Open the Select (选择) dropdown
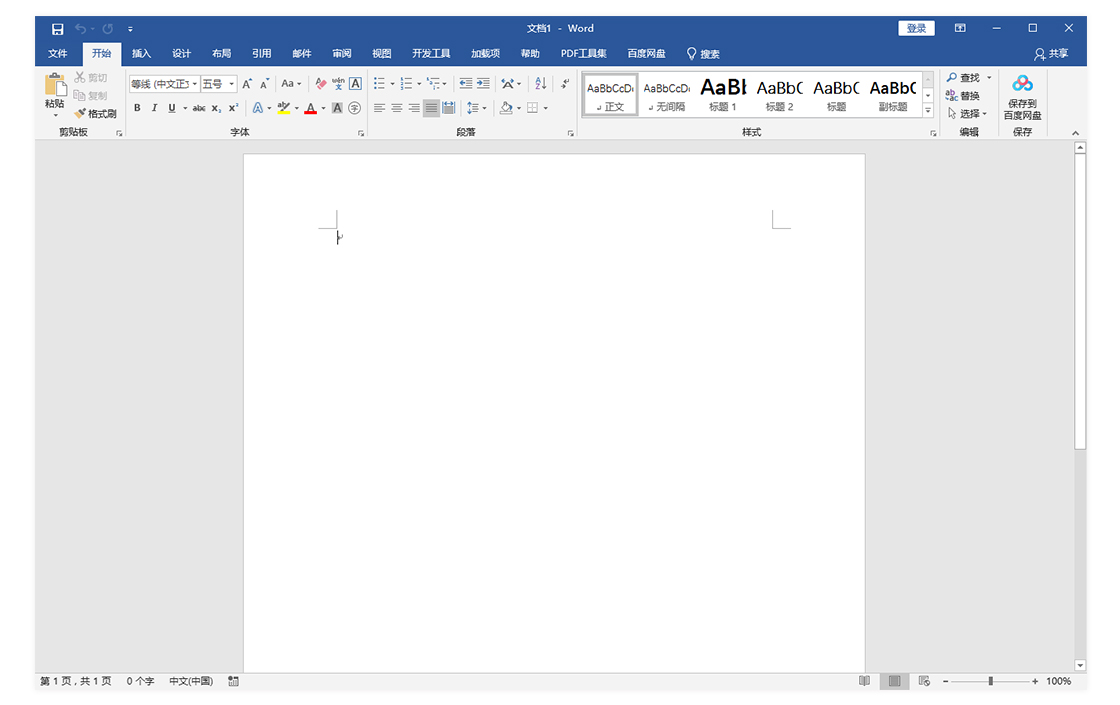Viewport: 1120px width, 705px height. tap(966, 114)
